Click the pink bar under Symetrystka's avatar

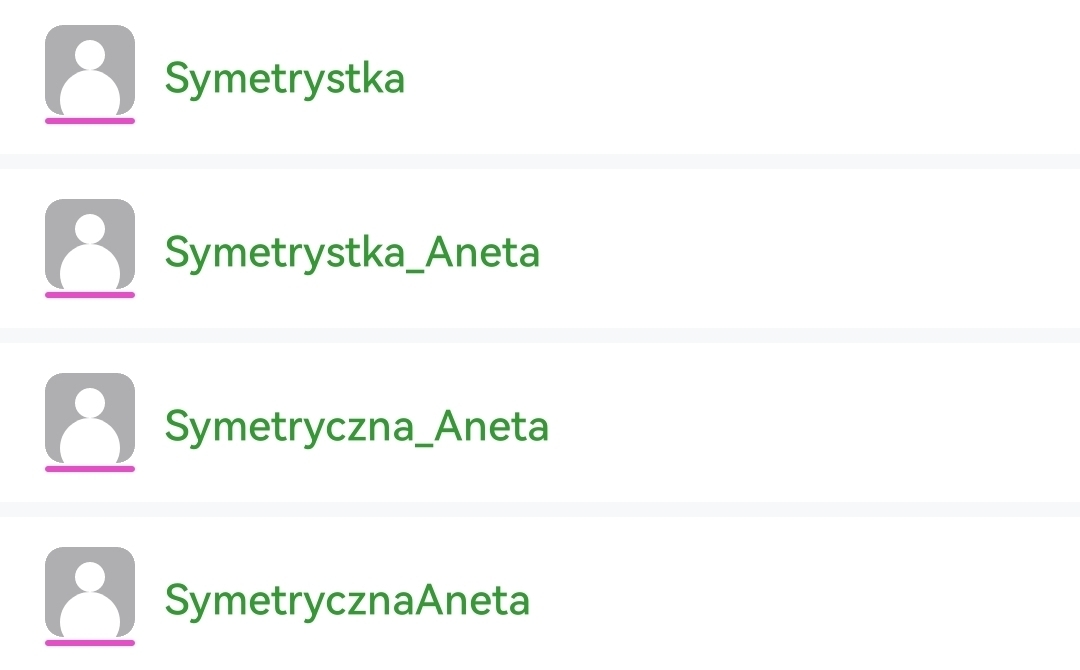click(90, 121)
